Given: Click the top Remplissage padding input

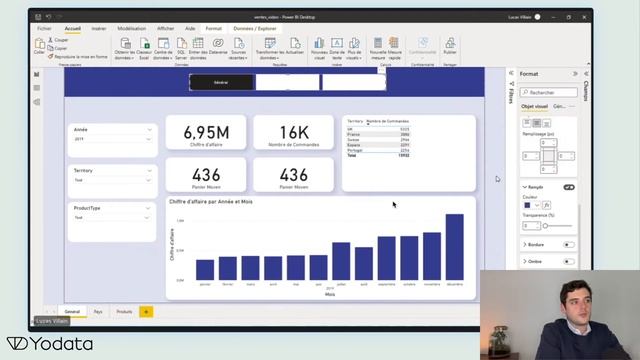Looking at the screenshot, I should (549, 142).
